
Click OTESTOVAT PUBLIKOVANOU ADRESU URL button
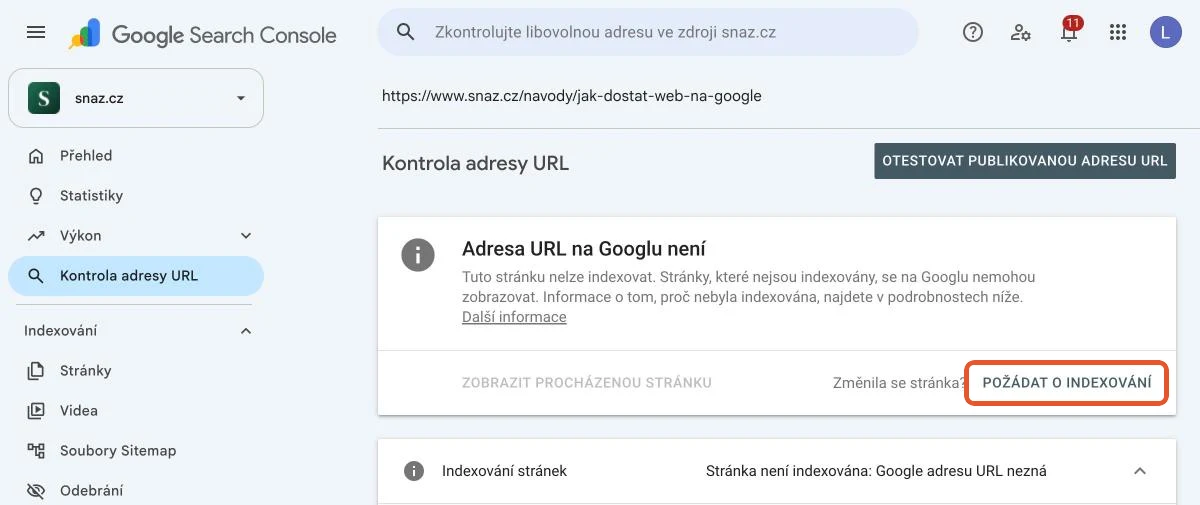click(1025, 161)
